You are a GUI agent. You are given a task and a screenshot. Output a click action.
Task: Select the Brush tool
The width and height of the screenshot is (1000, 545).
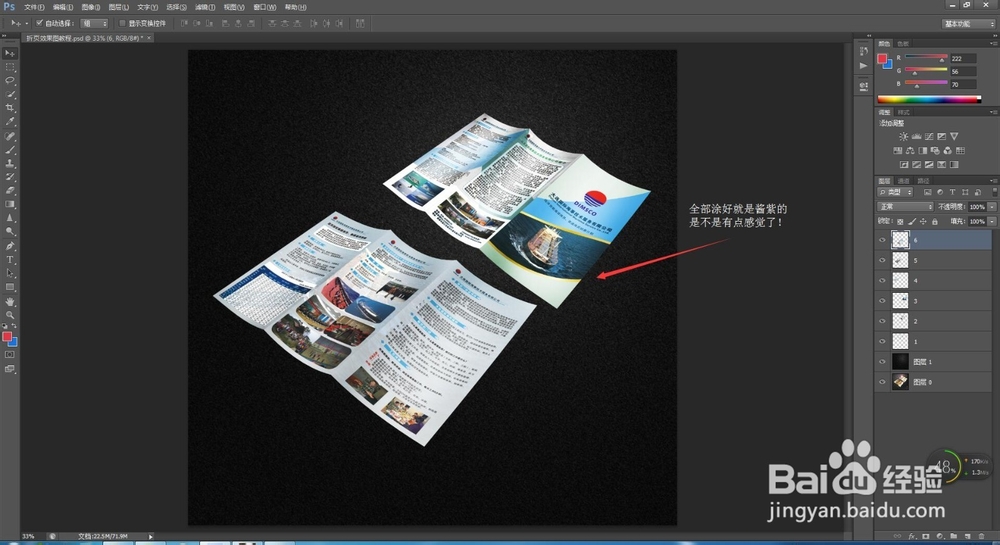click(10, 150)
